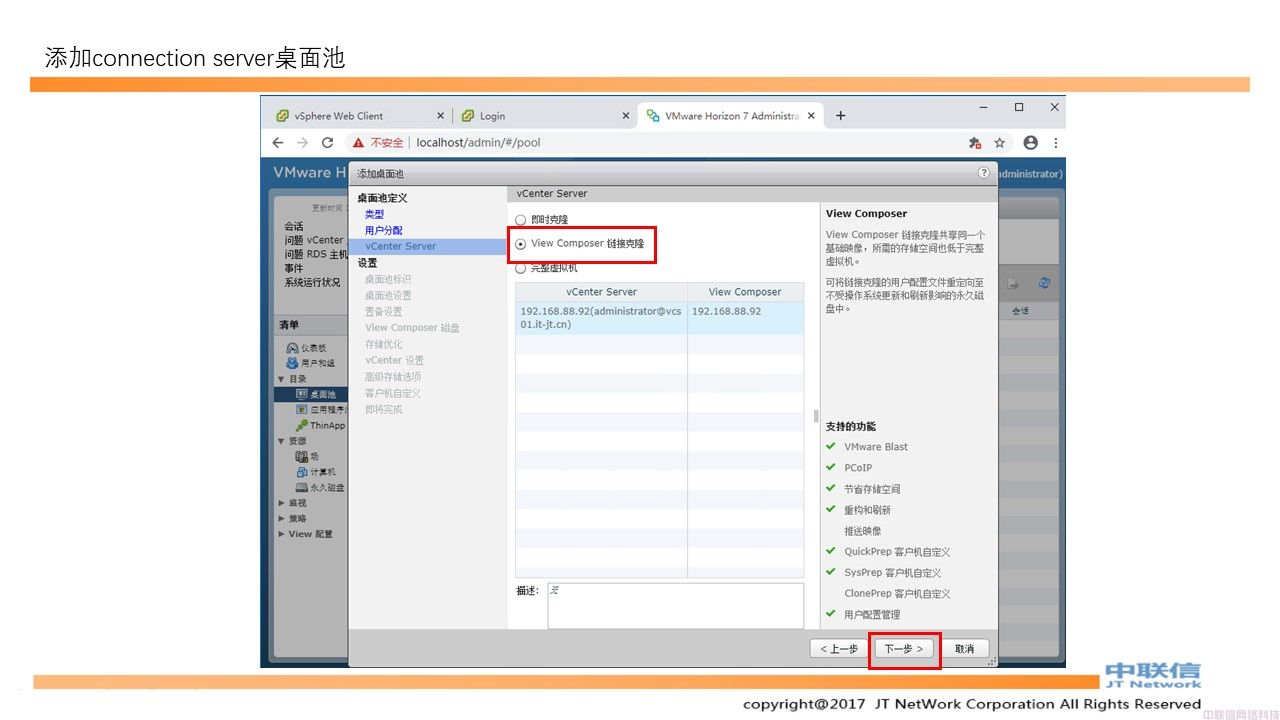This screenshot has height=720, width=1280.
Task: Collapse the 目录 tree node
Action: [x=282, y=379]
